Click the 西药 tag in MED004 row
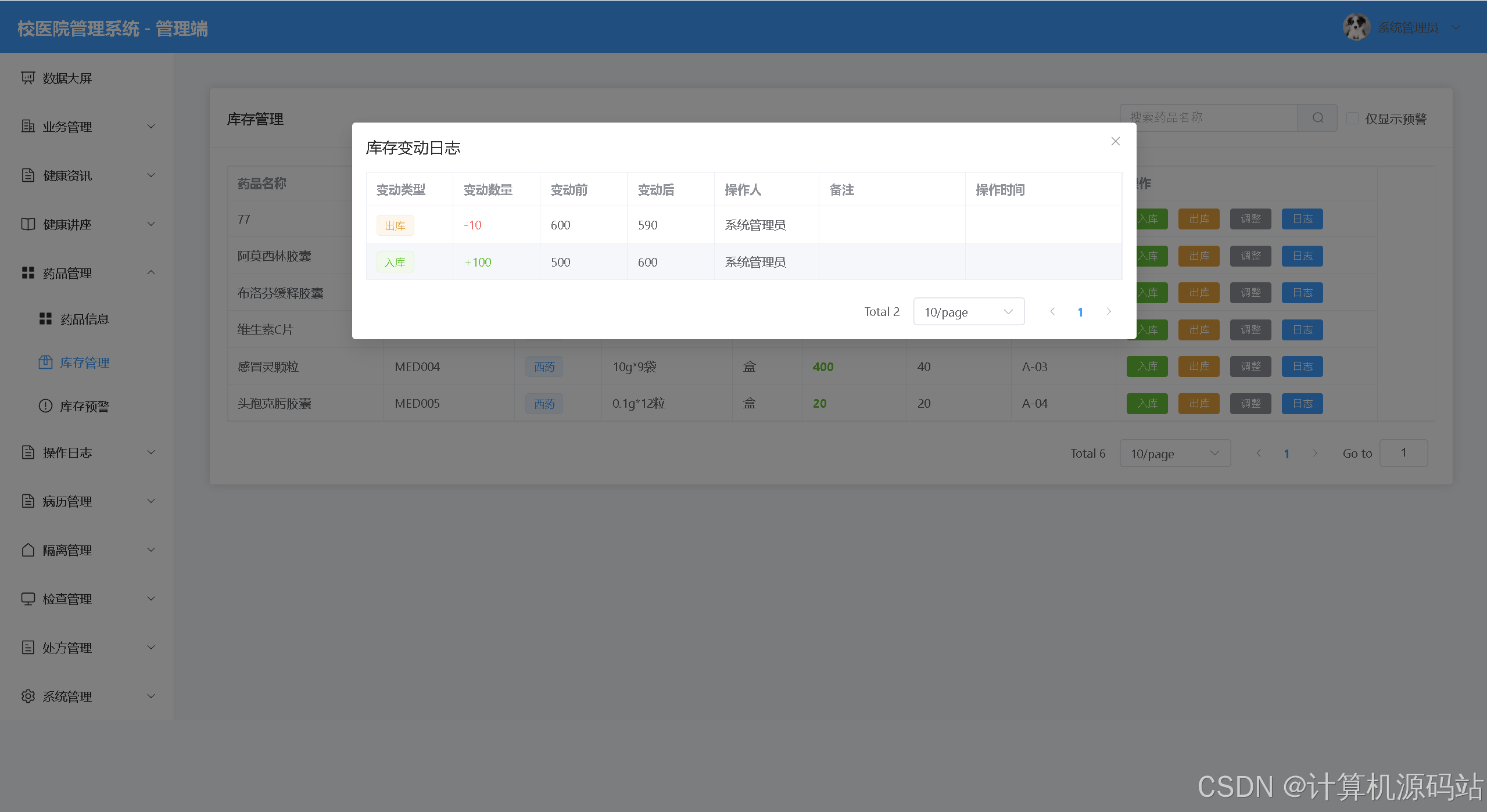Image resolution: width=1487 pixels, height=812 pixels. click(544, 367)
